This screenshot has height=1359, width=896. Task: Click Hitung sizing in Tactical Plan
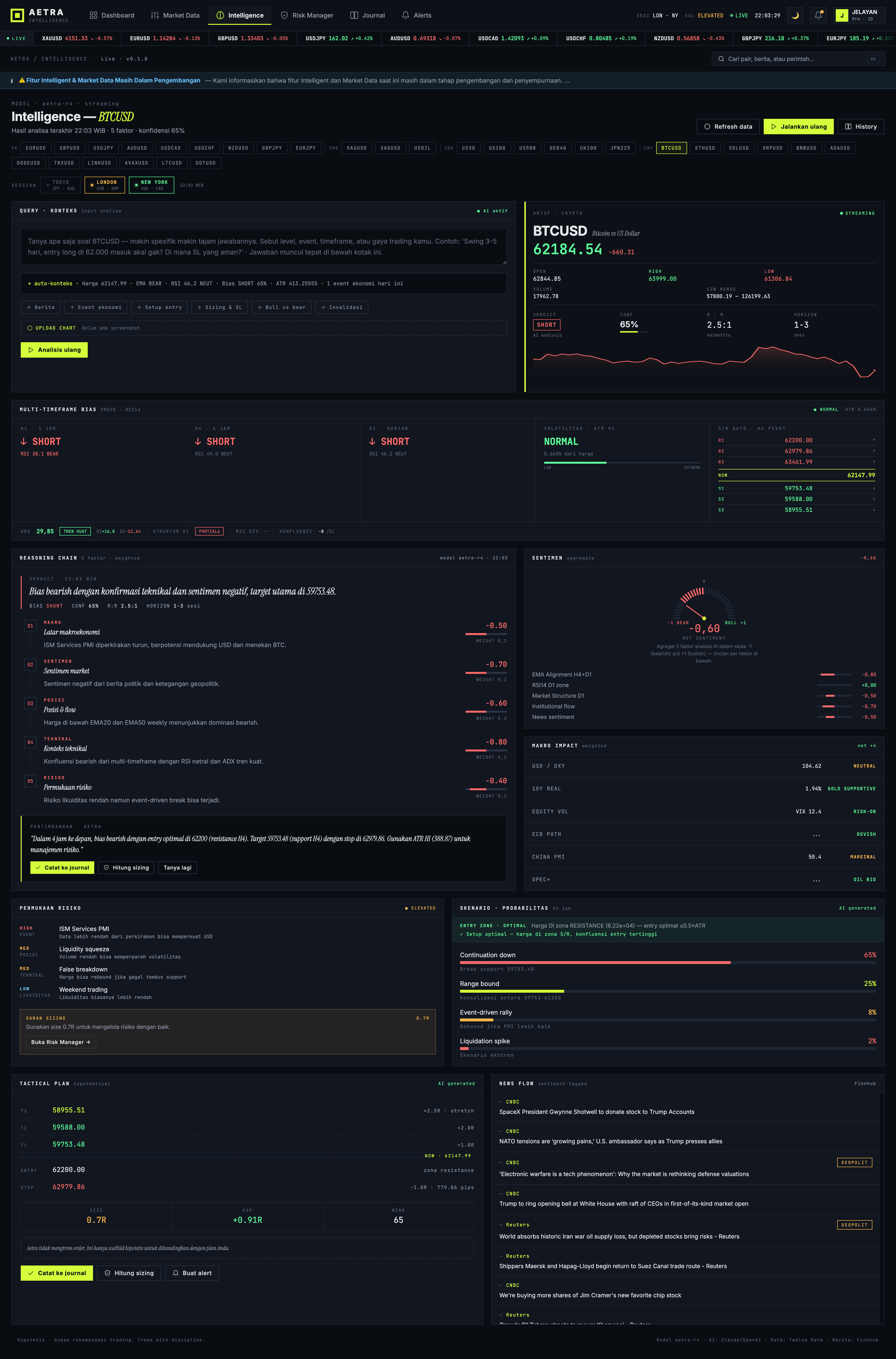pos(129,1273)
